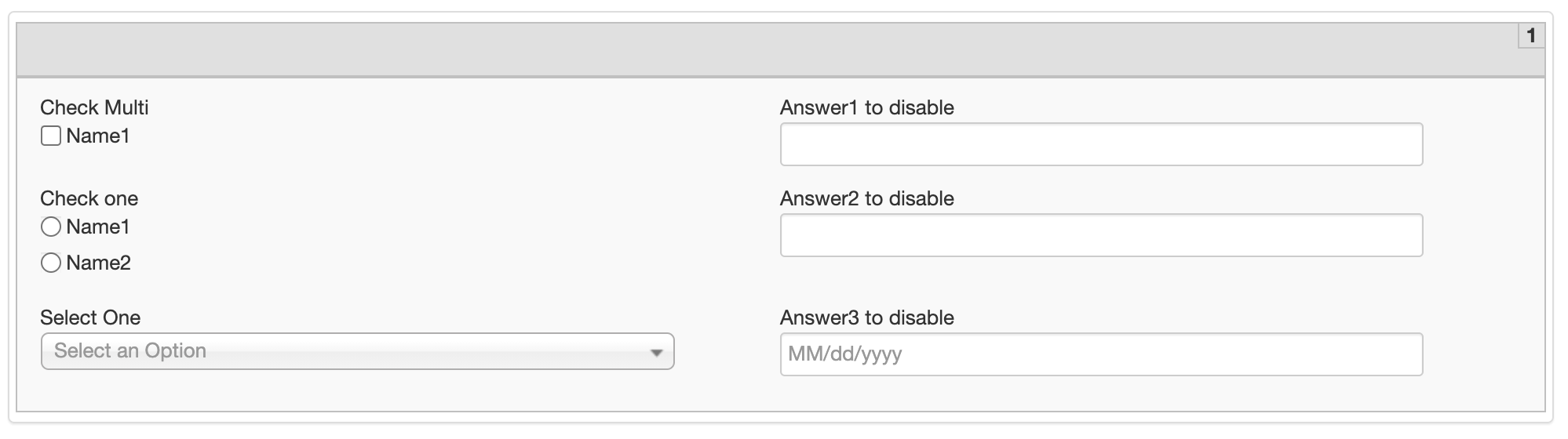Click the Answer2 to disable label
This screenshot has width=1568, height=439.
[x=866, y=198]
